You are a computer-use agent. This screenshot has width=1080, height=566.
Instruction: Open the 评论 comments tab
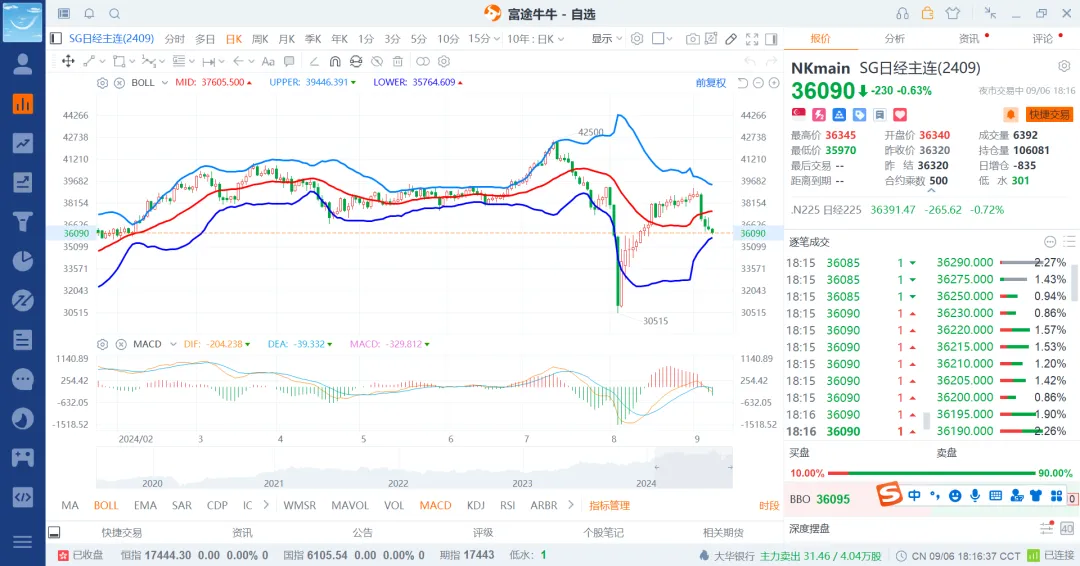[1043, 39]
